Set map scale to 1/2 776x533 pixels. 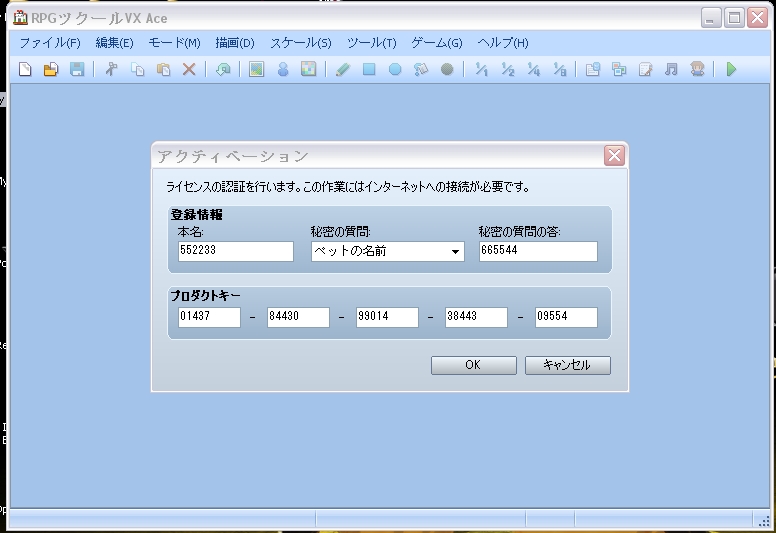(507, 69)
